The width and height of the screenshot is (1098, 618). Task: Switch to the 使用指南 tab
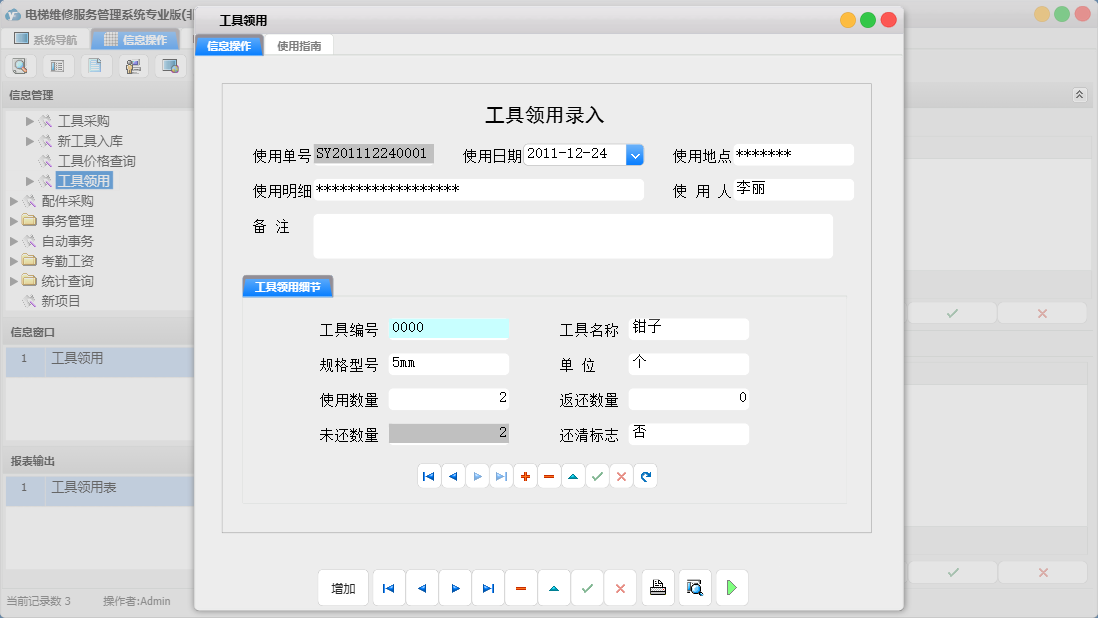click(299, 45)
